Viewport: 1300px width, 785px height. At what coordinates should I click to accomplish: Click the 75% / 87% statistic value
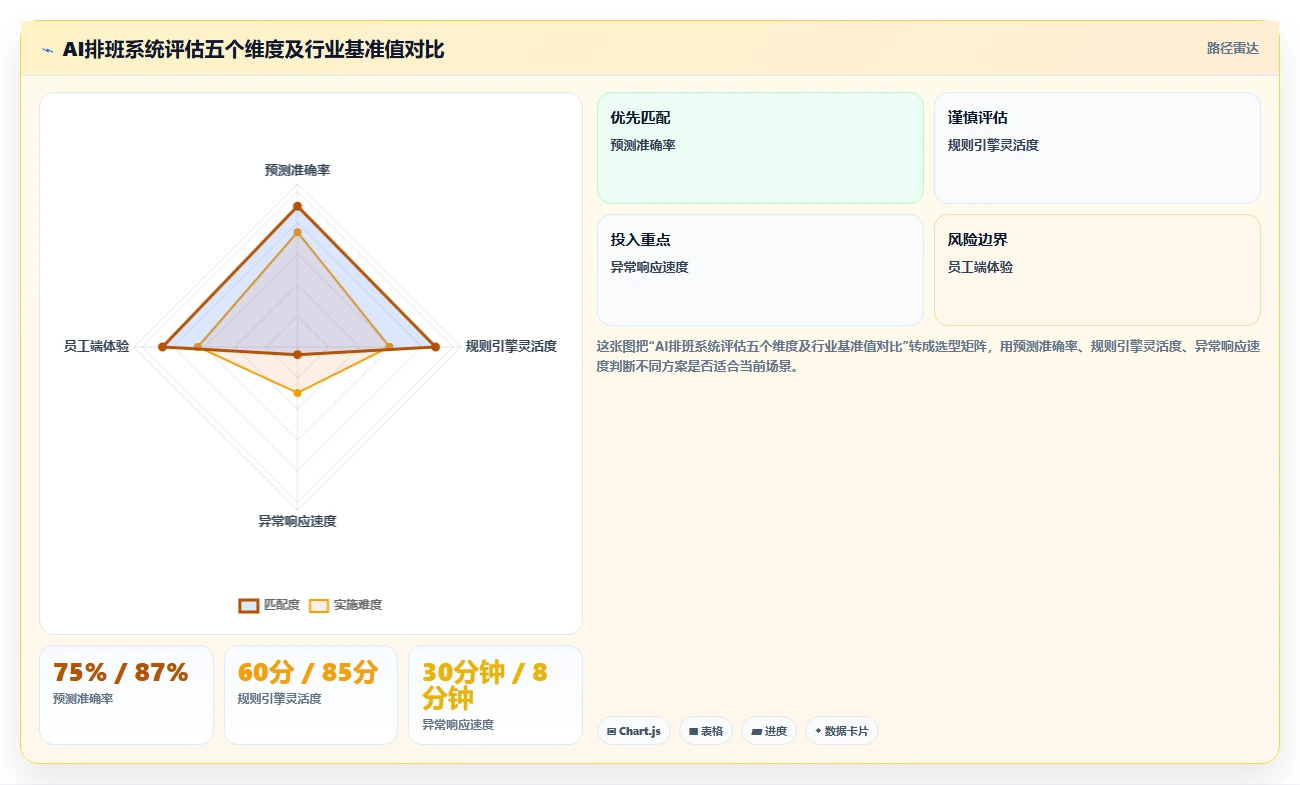[x=121, y=673]
